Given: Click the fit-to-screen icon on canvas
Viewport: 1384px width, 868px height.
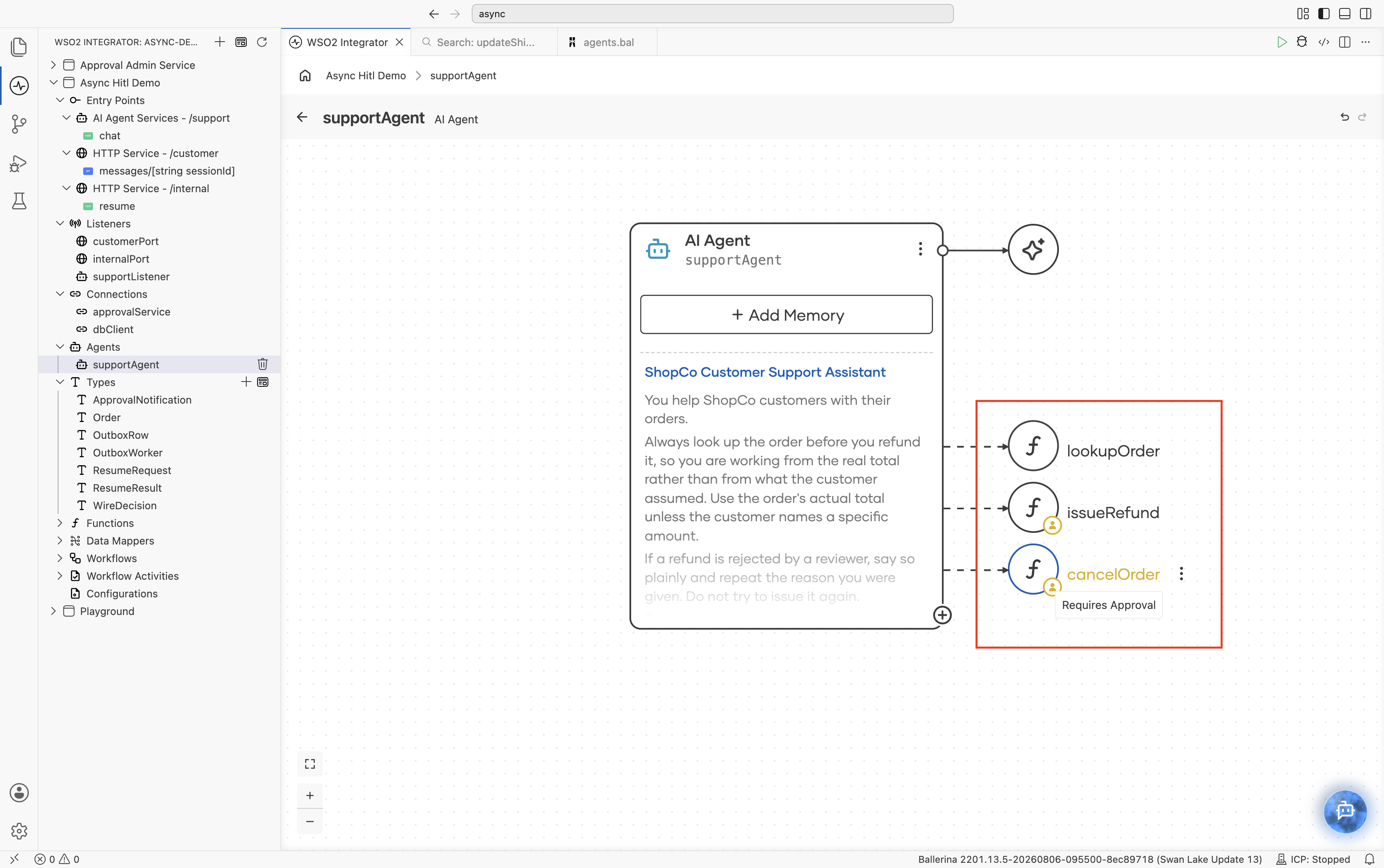Looking at the screenshot, I should click(x=310, y=764).
